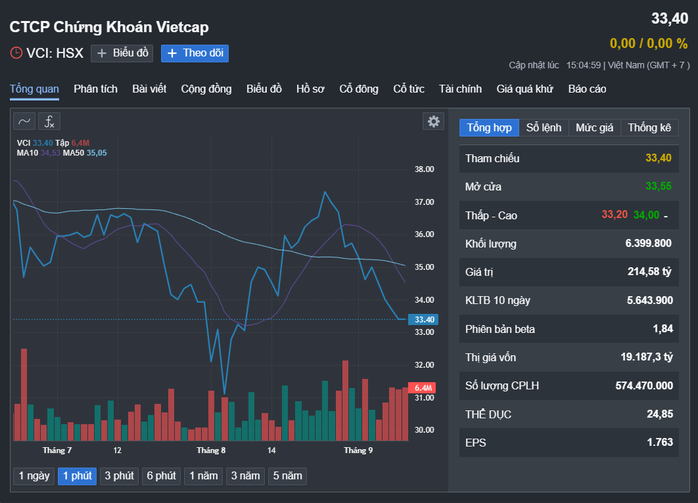
Task: Click the Biểu đồ button near VCI
Action: tap(122, 53)
